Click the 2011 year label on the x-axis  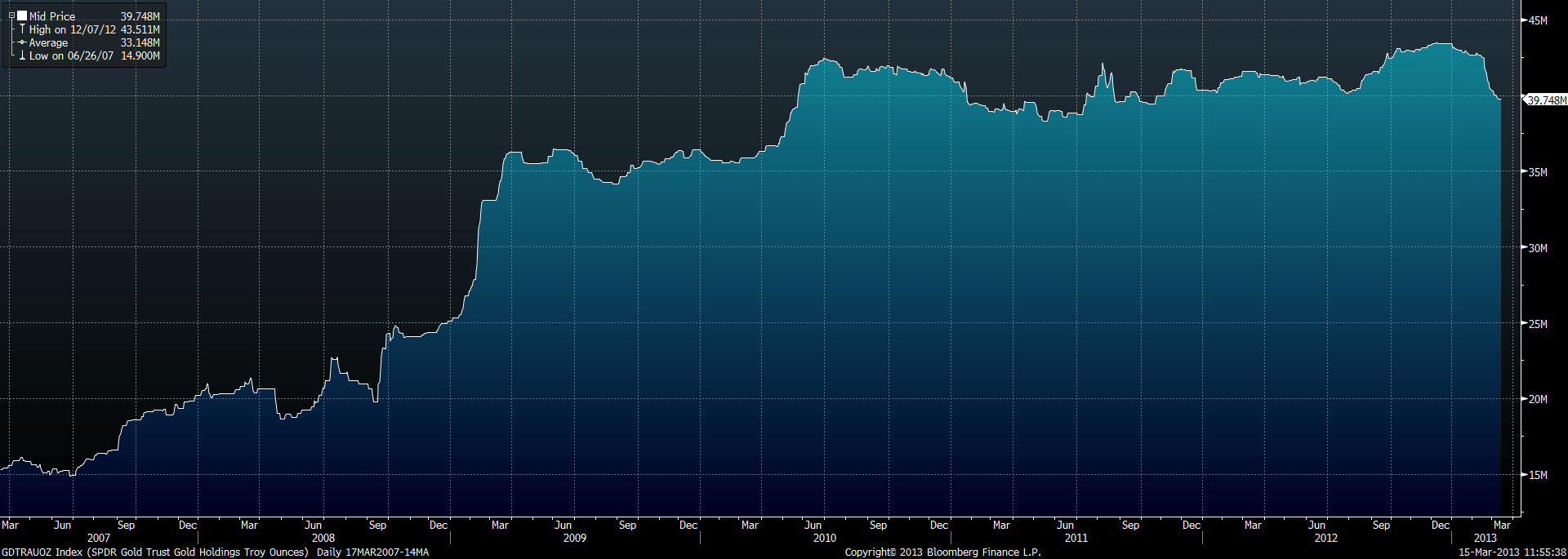click(x=1076, y=538)
